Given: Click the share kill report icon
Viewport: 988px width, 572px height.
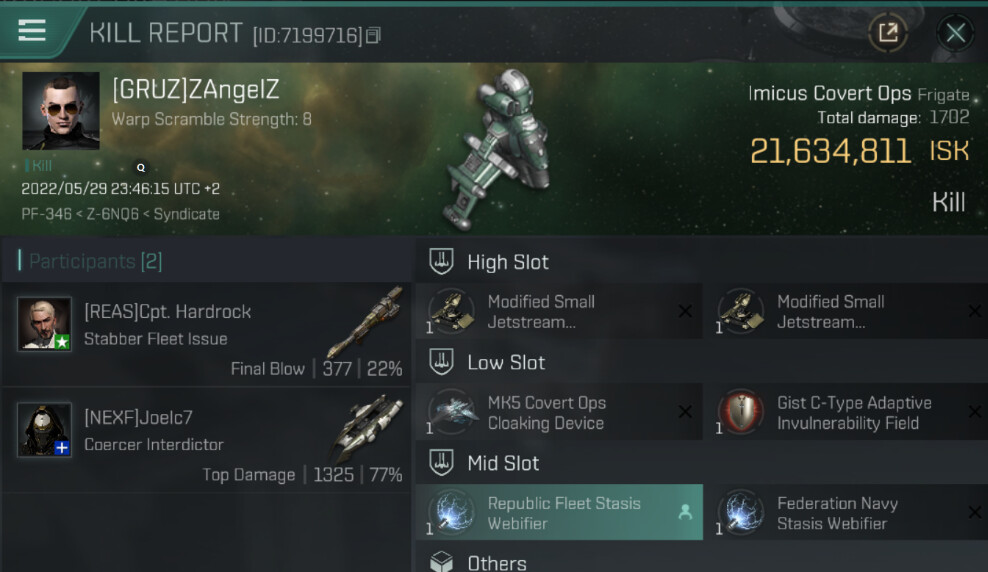Looking at the screenshot, I should (x=887, y=33).
